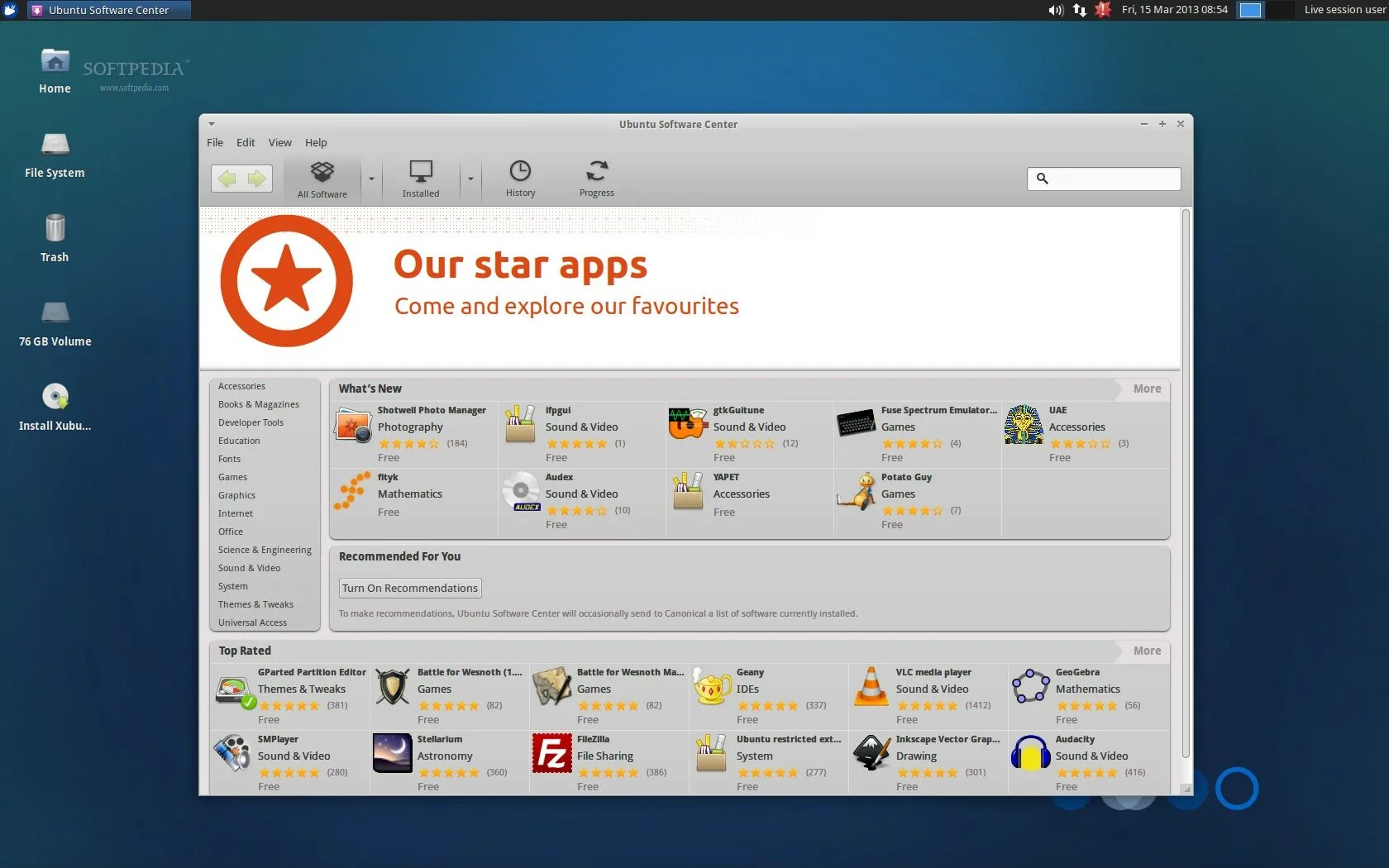Select the System category in sidebar
1389x868 pixels.
click(232, 586)
